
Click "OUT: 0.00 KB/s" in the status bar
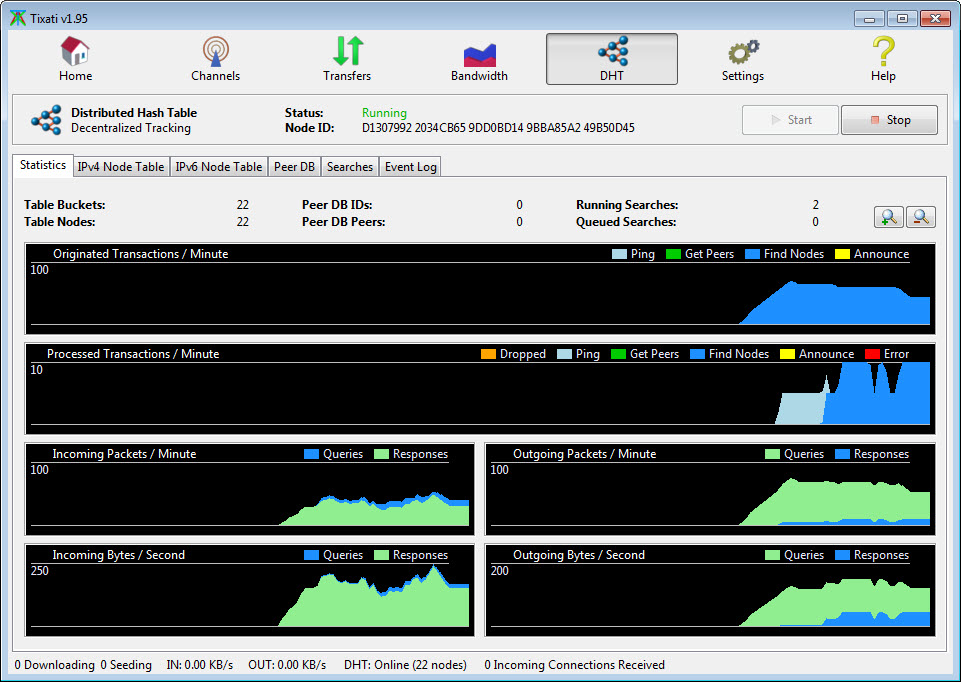287,665
